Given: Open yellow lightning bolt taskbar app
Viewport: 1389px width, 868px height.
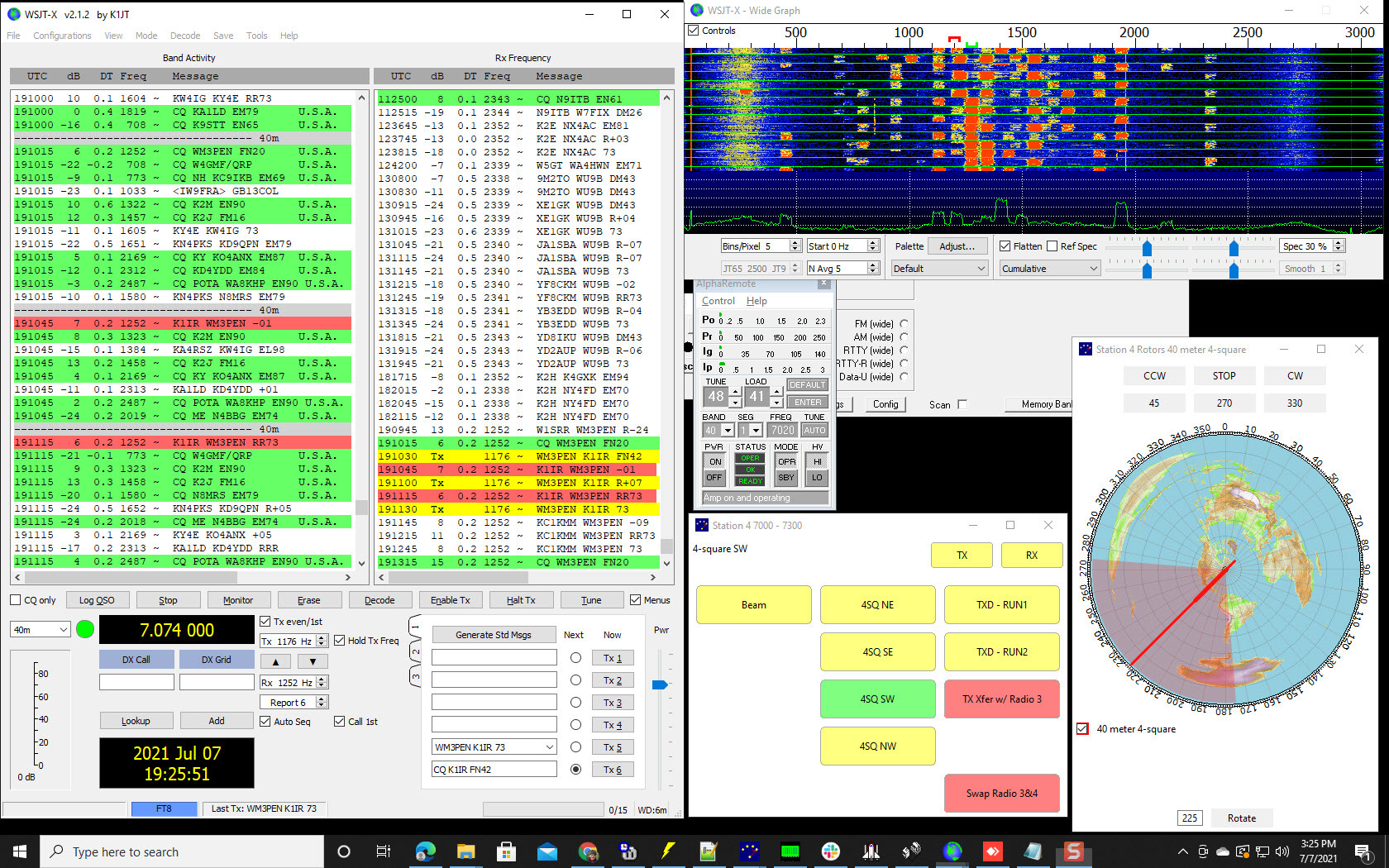Looking at the screenshot, I should click(668, 851).
